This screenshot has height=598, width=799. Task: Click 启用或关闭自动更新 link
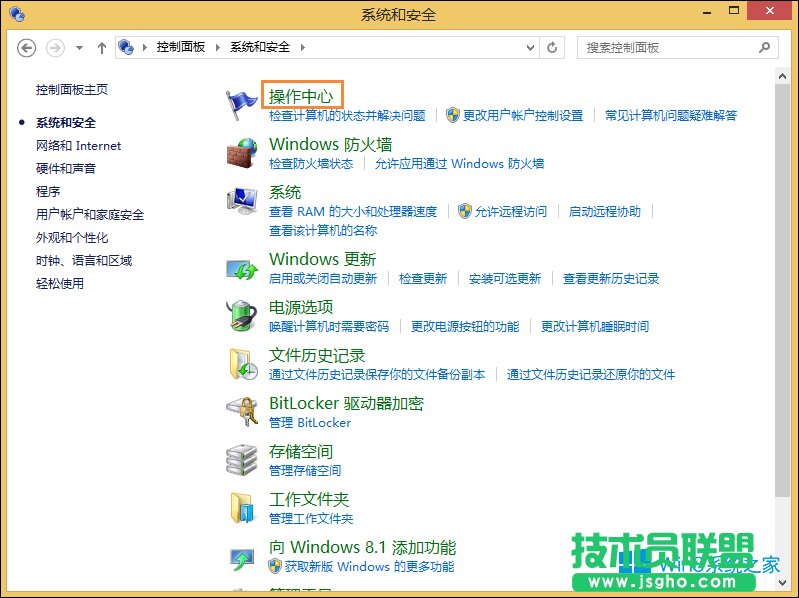(323, 279)
